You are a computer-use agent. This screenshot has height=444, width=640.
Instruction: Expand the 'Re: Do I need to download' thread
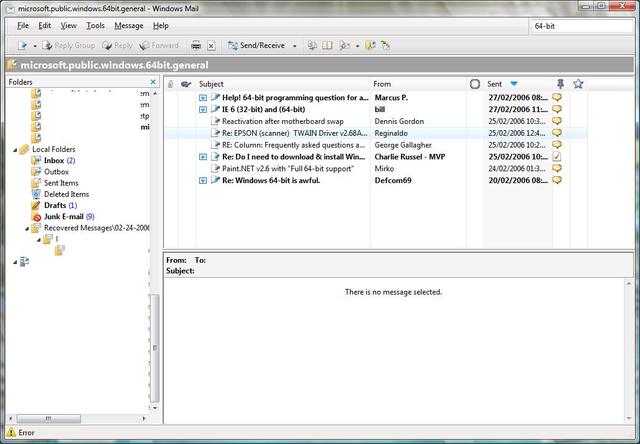pyautogui.click(x=203, y=157)
